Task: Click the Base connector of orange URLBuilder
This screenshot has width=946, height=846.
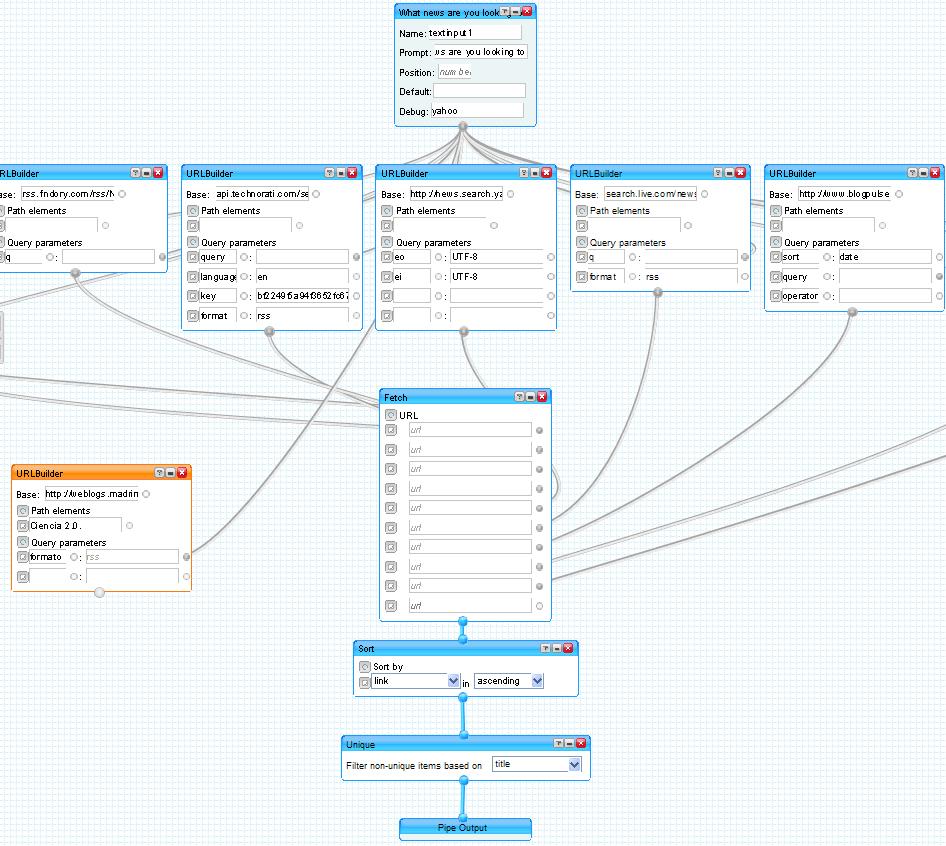Action: (x=146, y=494)
